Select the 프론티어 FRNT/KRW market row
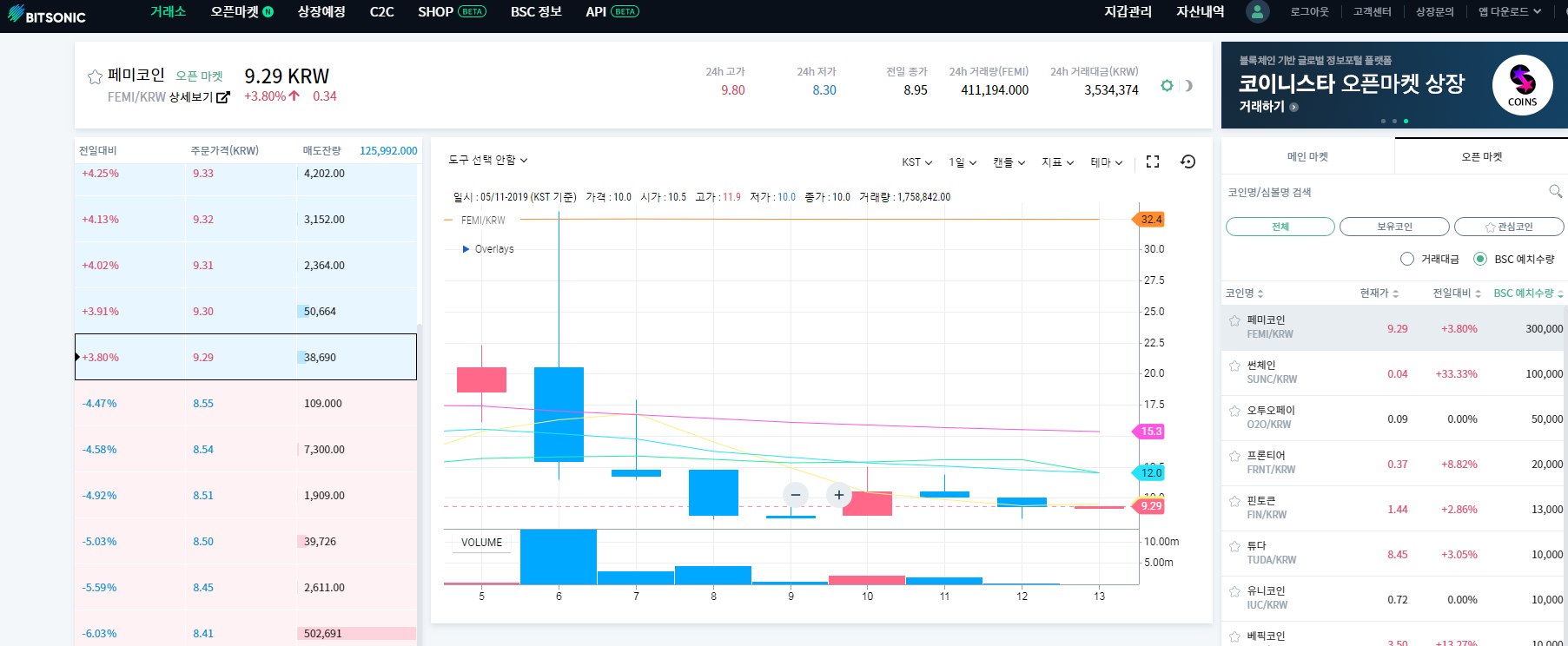The height and width of the screenshot is (646, 1568). coord(1393,464)
